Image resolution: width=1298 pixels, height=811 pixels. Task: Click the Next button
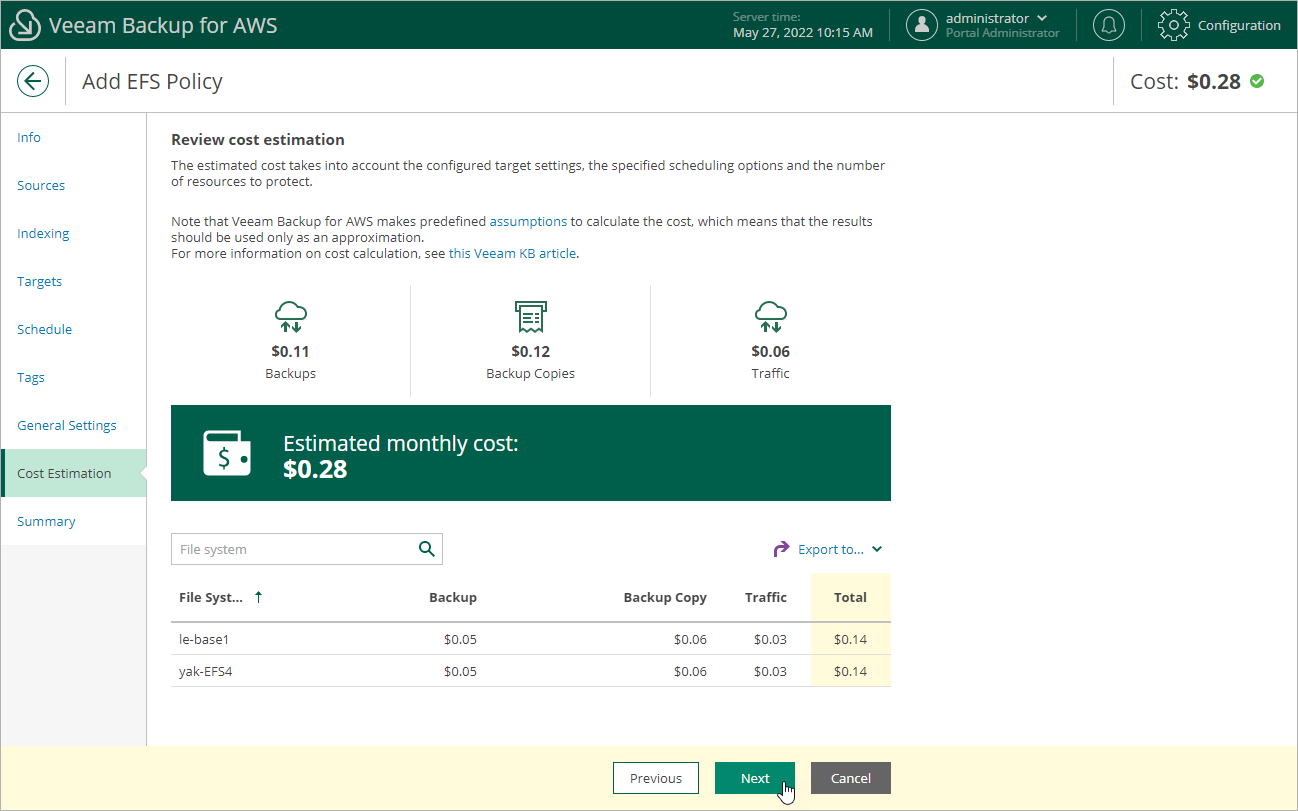[x=755, y=778]
